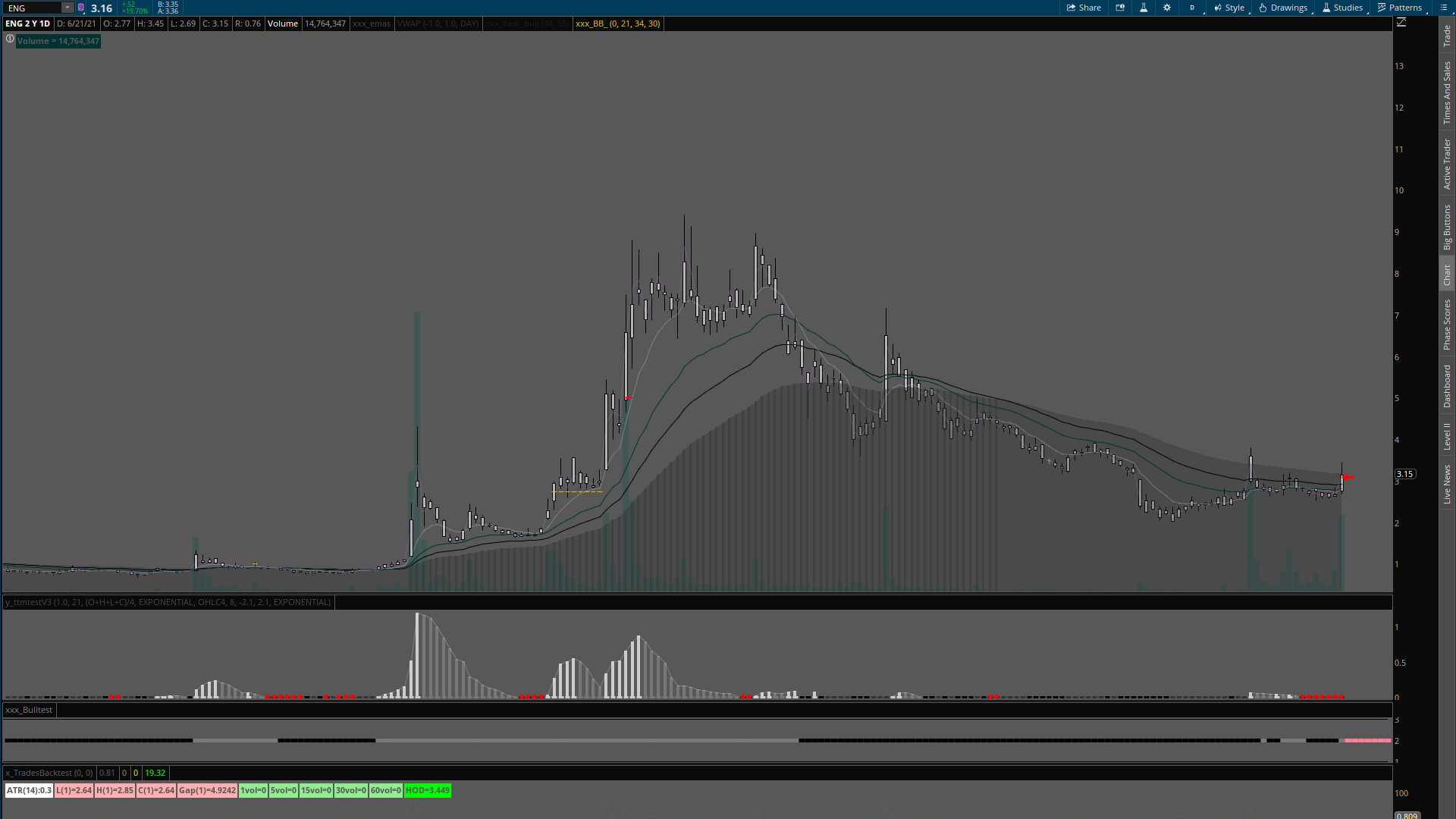Open the Edit Studies beaker icon
This screenshot has height=819, width=1456.
tap(1144, 8)
